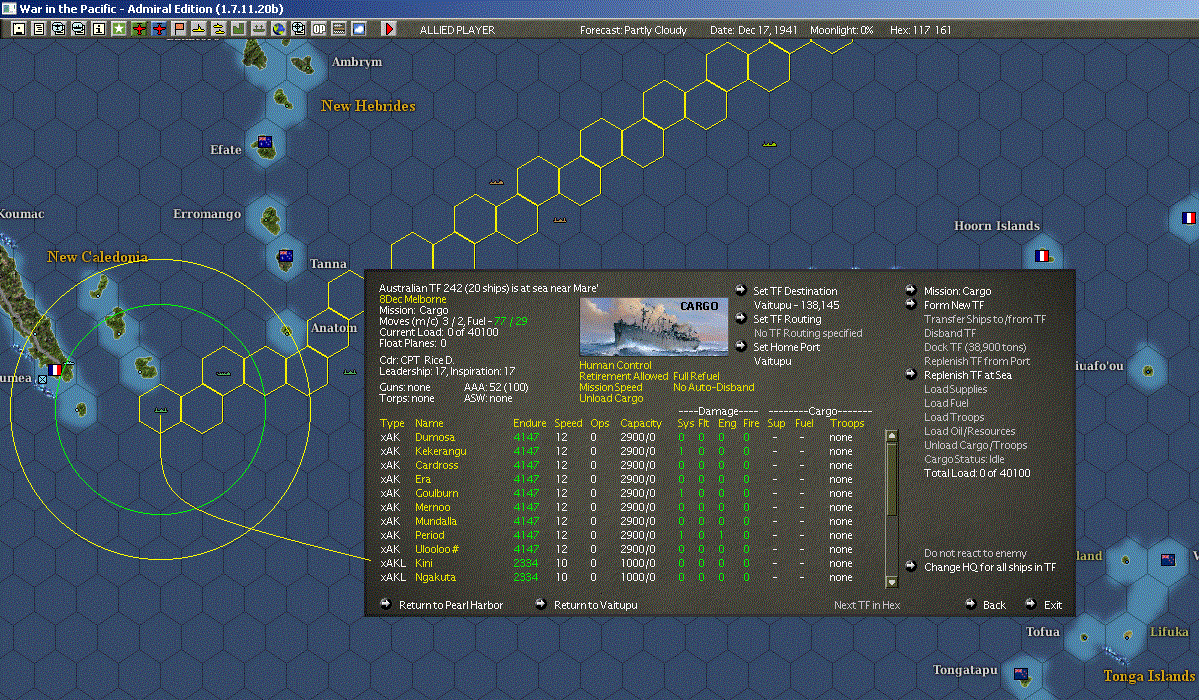This screenshot has height=700, width=1199.
Task: Click the save game disk icon in toolbar
Action: 19,29
